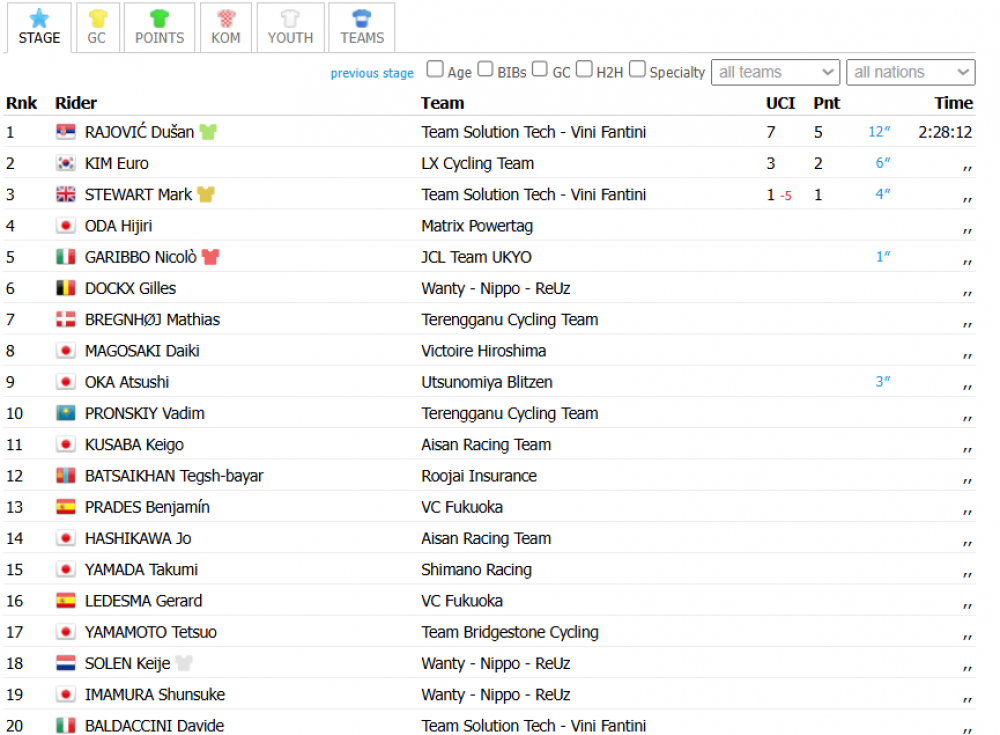Screen dimensions: 1000x735
Task: Click the Japanese flag beside IMAMURA Shunsuke
Action: pos(66,695)
